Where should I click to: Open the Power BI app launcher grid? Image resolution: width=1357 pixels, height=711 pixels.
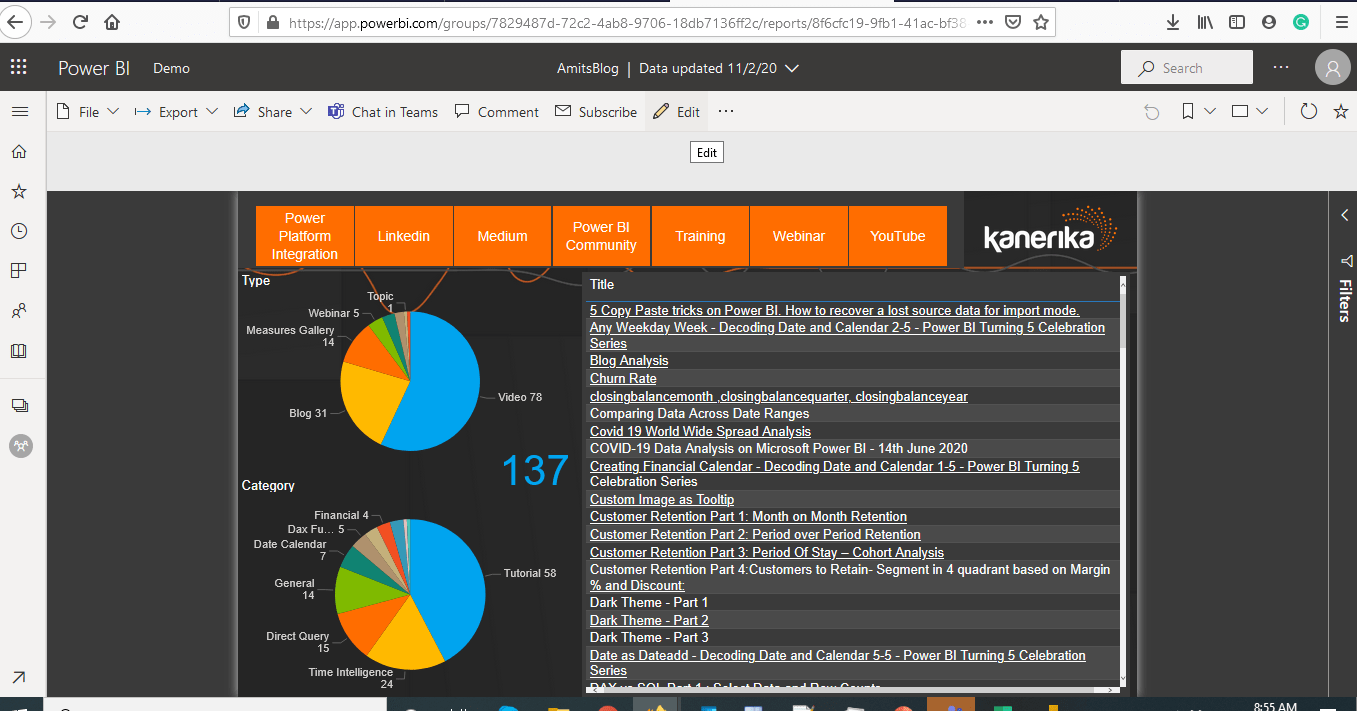point(18,68)
